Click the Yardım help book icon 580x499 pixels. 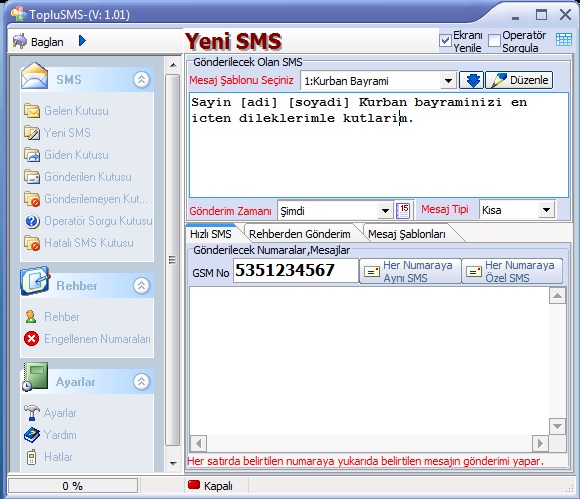click(x=32, y=435)
